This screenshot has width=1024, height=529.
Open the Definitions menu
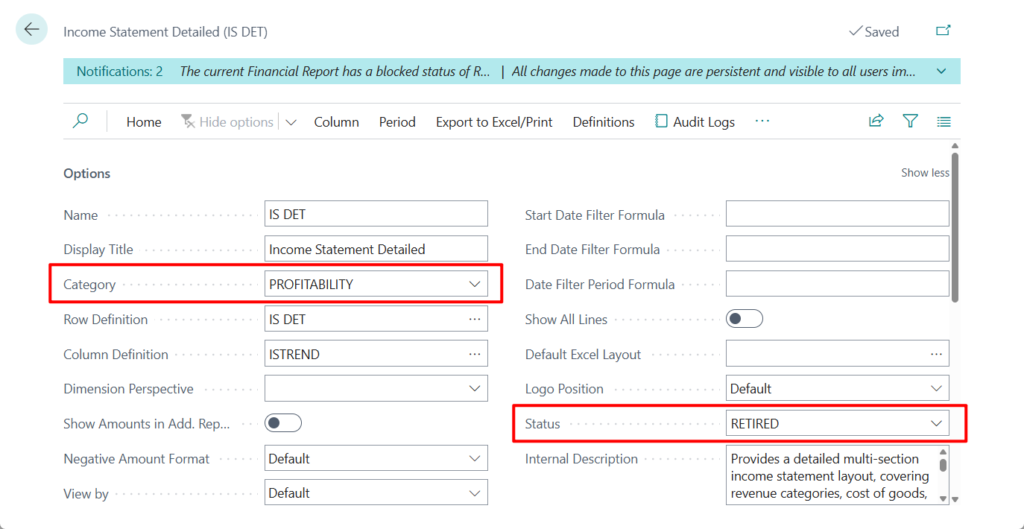tap(603, 122)
